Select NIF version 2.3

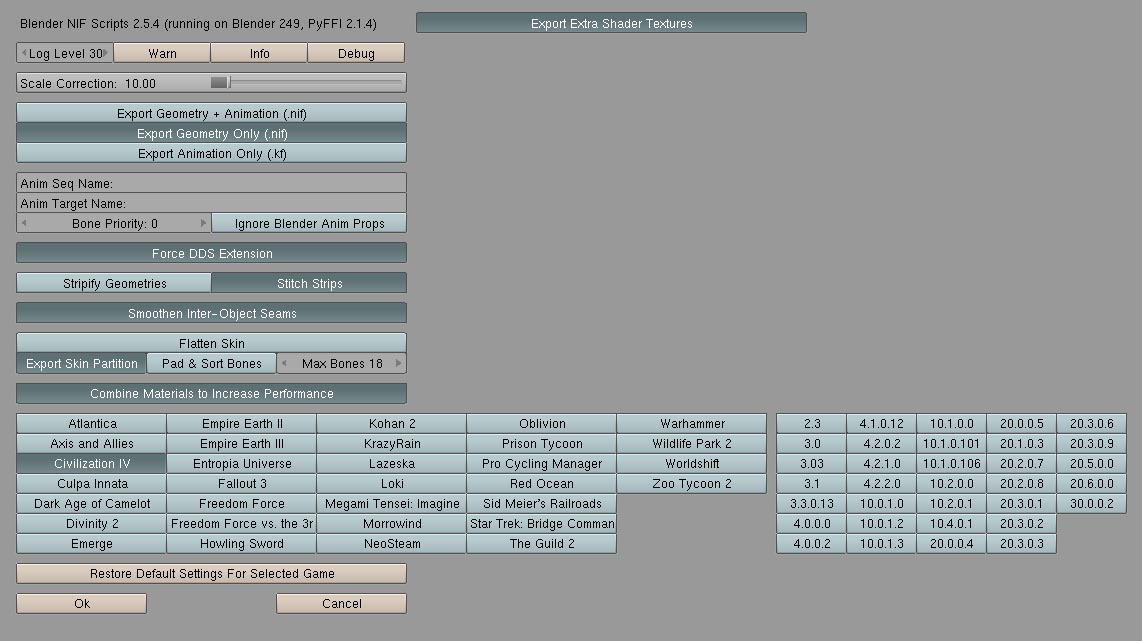pos(811,423)
